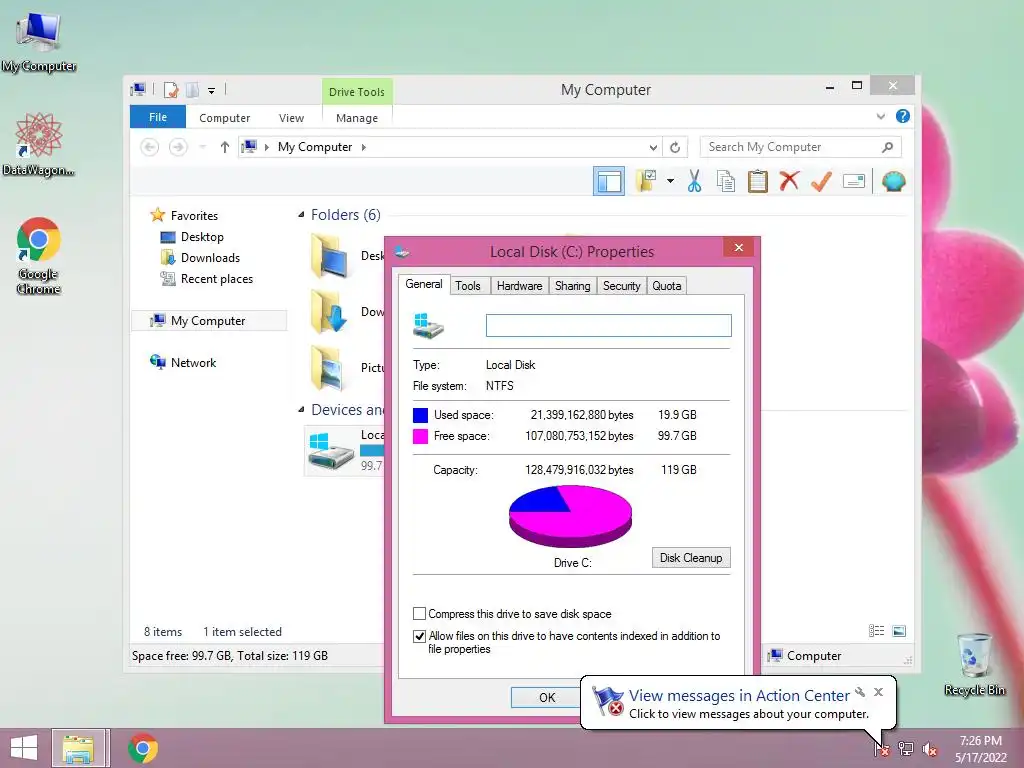Click the chevron after My Computer in path

(364, 148)
